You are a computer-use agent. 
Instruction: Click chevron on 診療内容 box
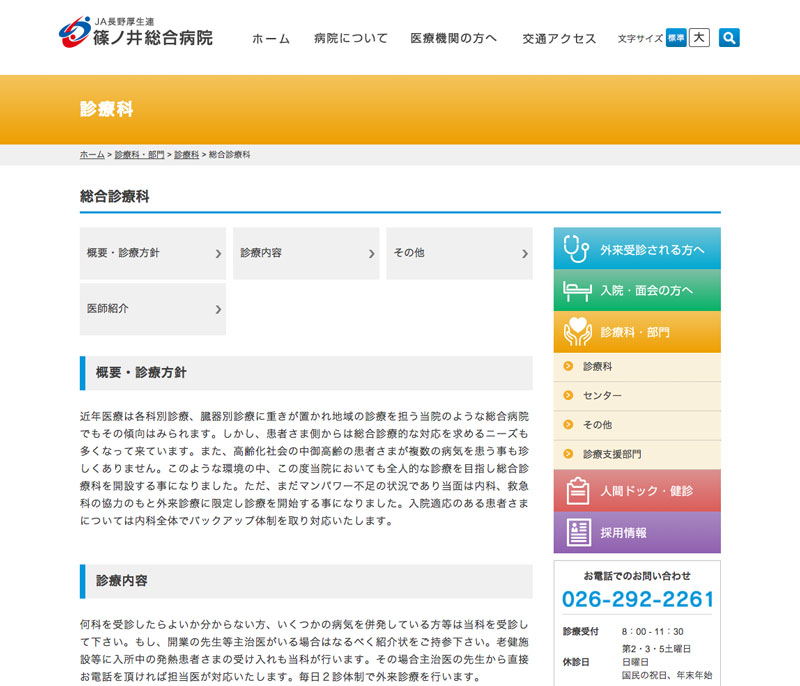pyautogui.click(x=371, y=253)
